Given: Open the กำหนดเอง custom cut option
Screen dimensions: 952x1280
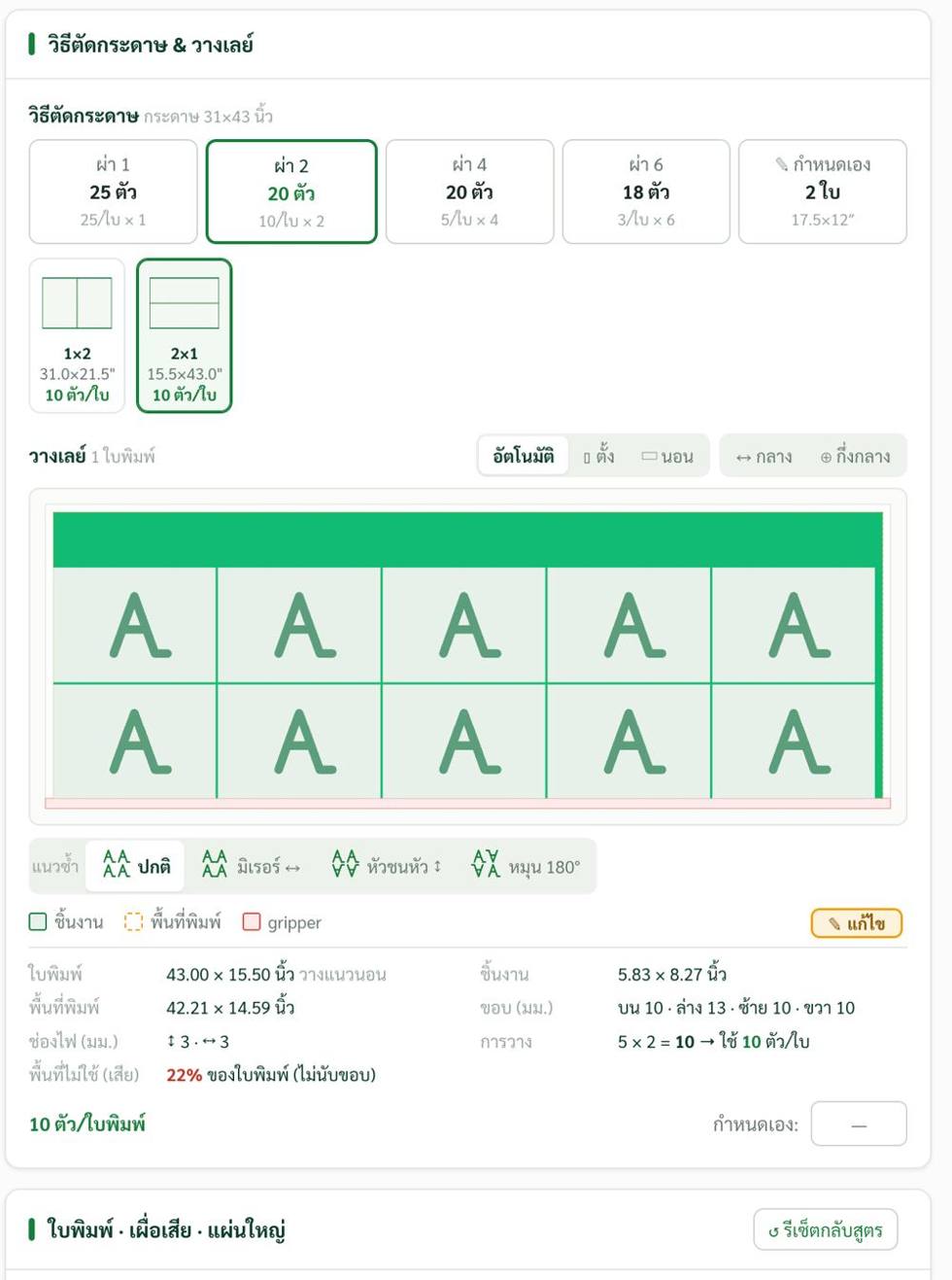Looking at the screenshot, I should [823, 191].
